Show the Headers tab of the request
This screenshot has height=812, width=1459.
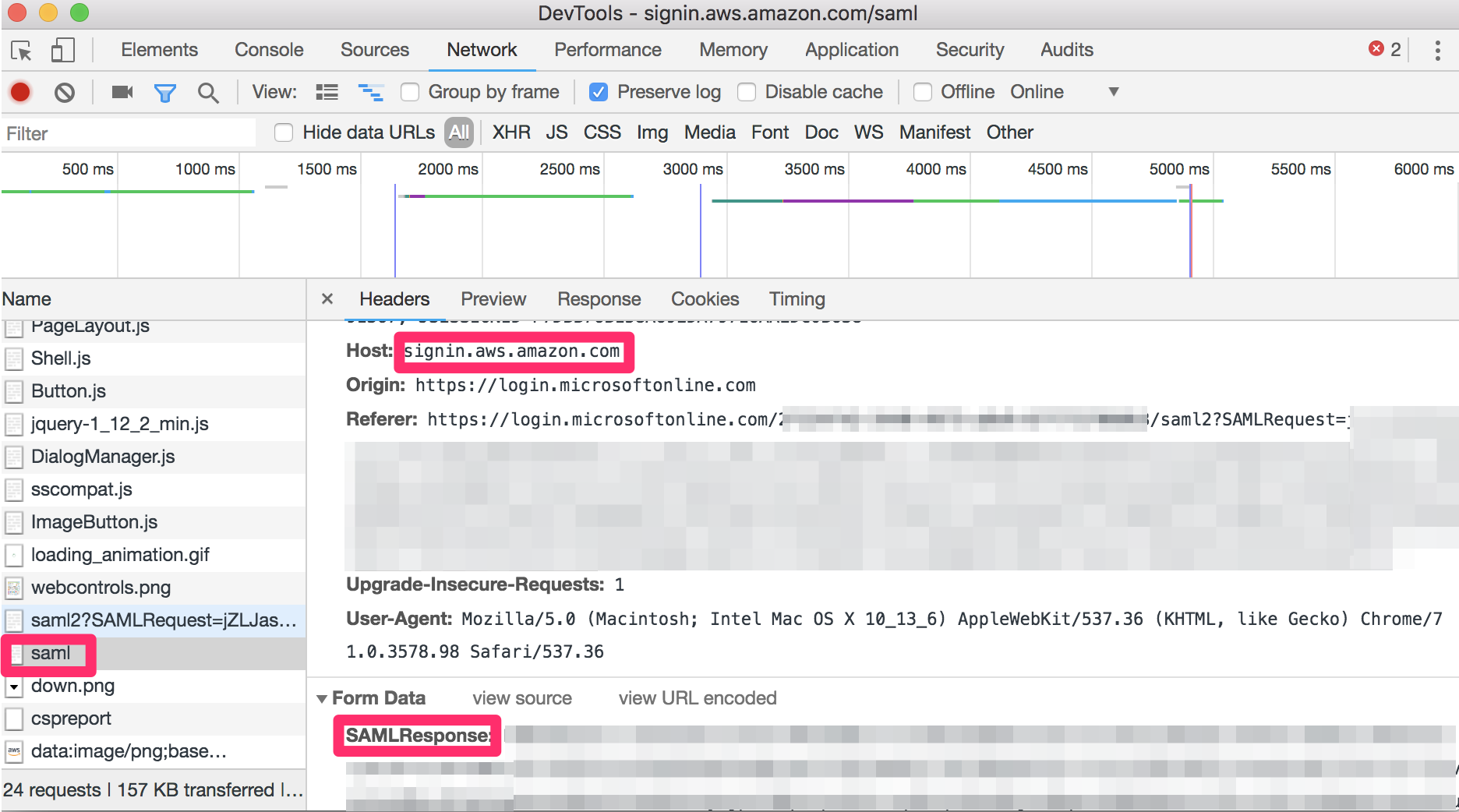click(x=394, y=299)
